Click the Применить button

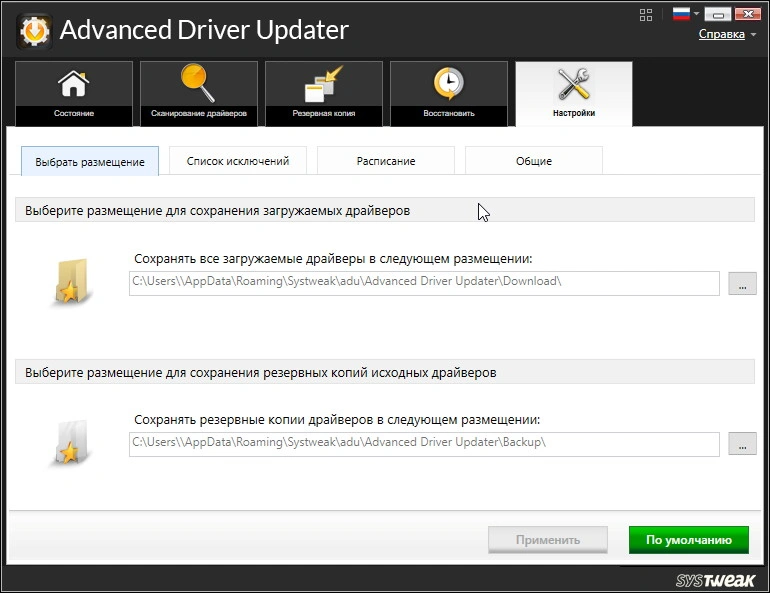548,539
